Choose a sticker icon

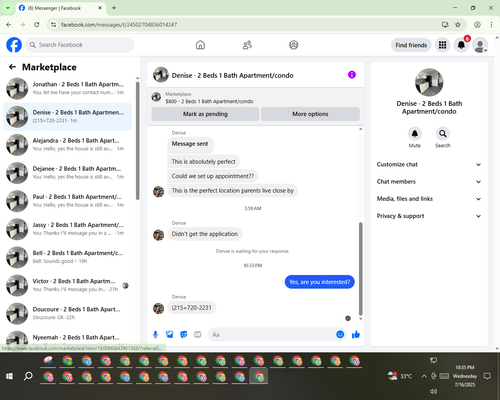click(x=184, y=334)
